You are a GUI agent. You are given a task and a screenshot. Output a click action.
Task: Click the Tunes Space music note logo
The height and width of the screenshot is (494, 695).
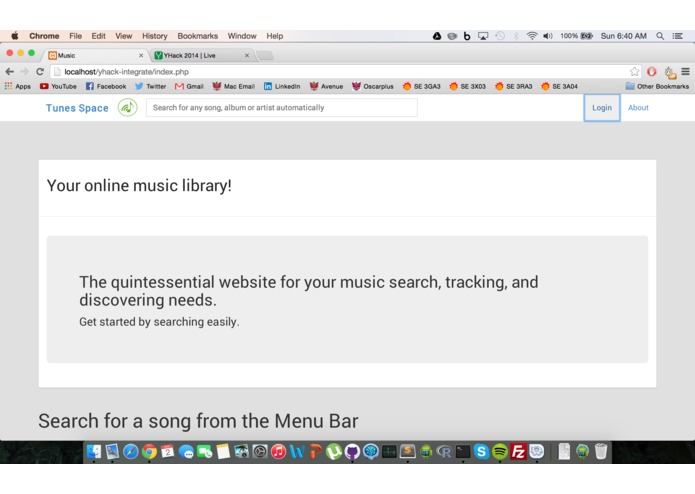[x=128, y=108]
